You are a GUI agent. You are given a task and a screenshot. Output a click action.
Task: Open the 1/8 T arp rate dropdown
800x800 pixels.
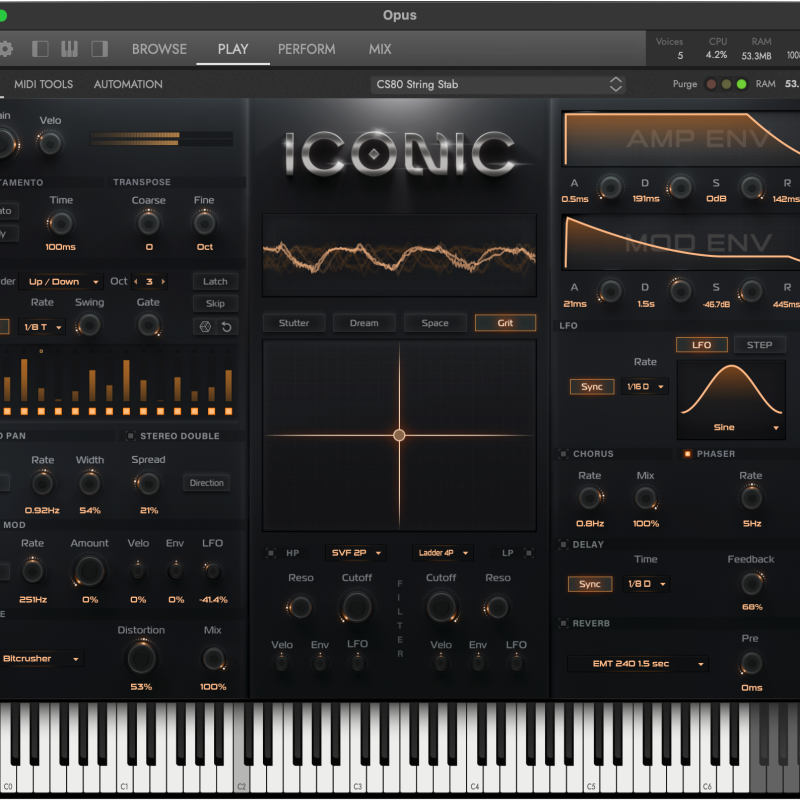pyautogui.click(x=42, y=327)
